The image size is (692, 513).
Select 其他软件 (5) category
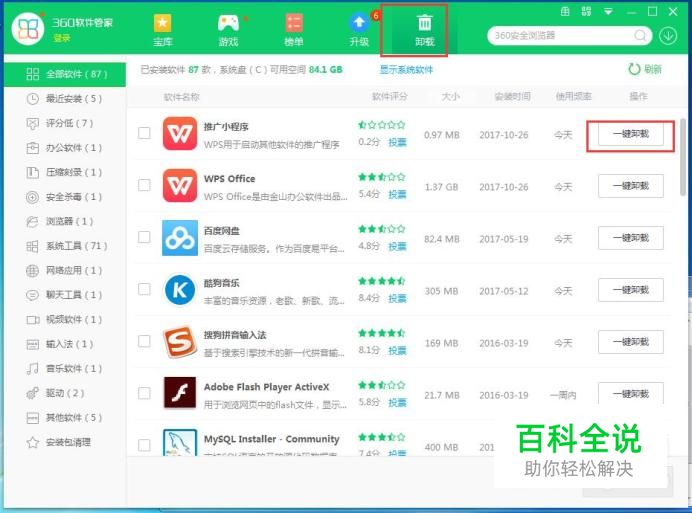click(65, 417)
